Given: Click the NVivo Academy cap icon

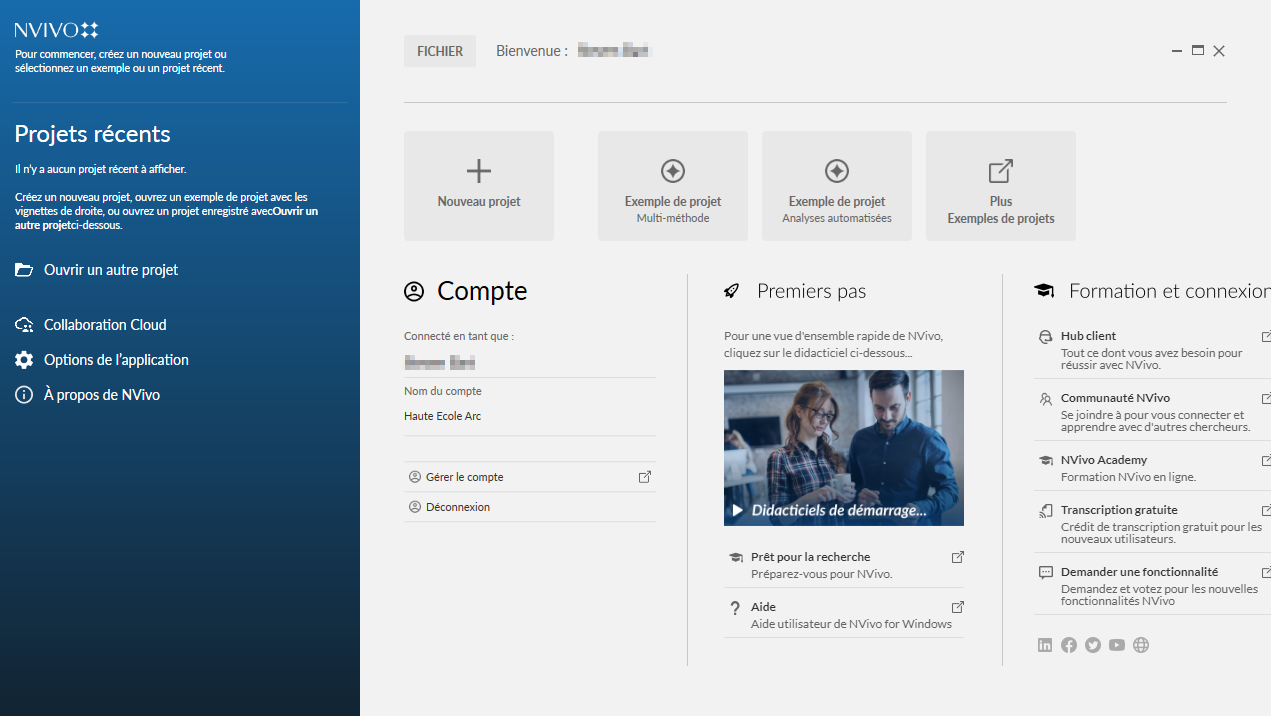Looking at the screenshot, I should (x=1046, y=460).
